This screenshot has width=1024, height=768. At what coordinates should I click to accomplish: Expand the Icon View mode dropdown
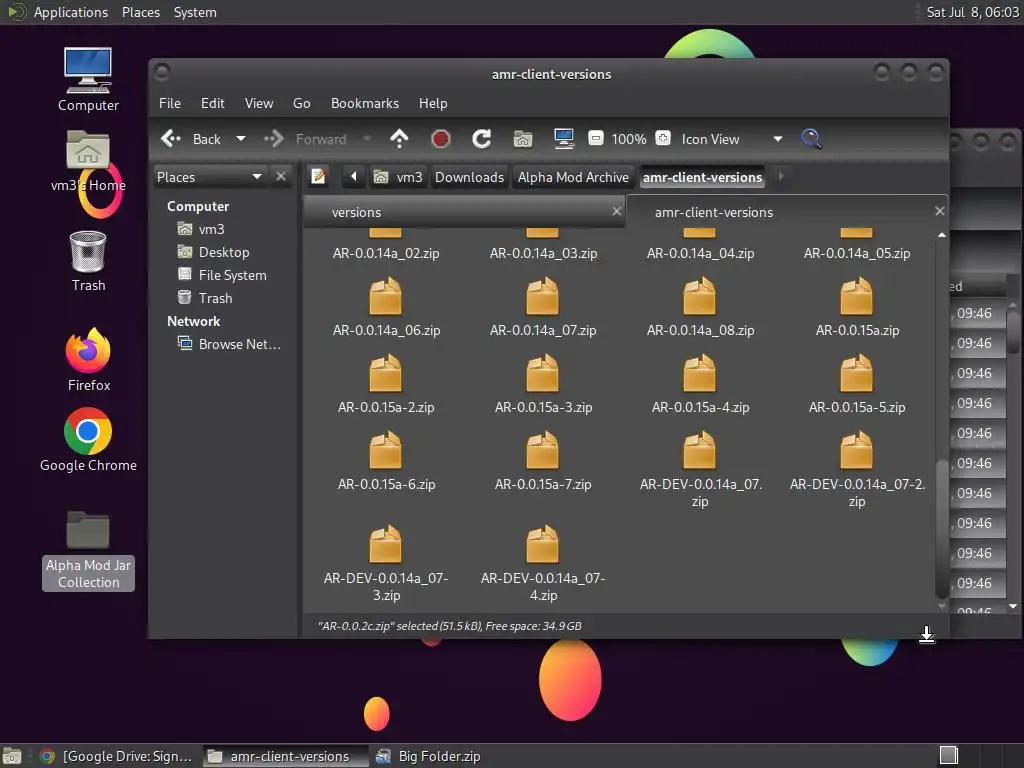[777, 139]
